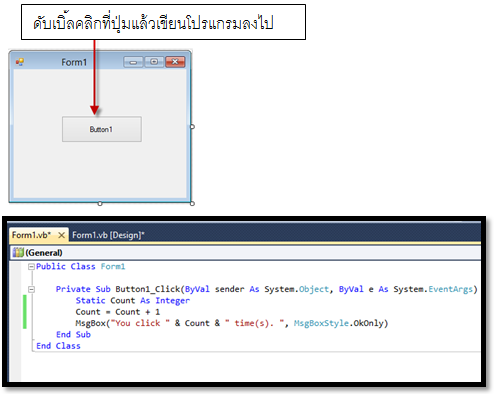Screen dimensions: 494x394
Task: Open the (General) class dropdown
Action: click(245, 253)
